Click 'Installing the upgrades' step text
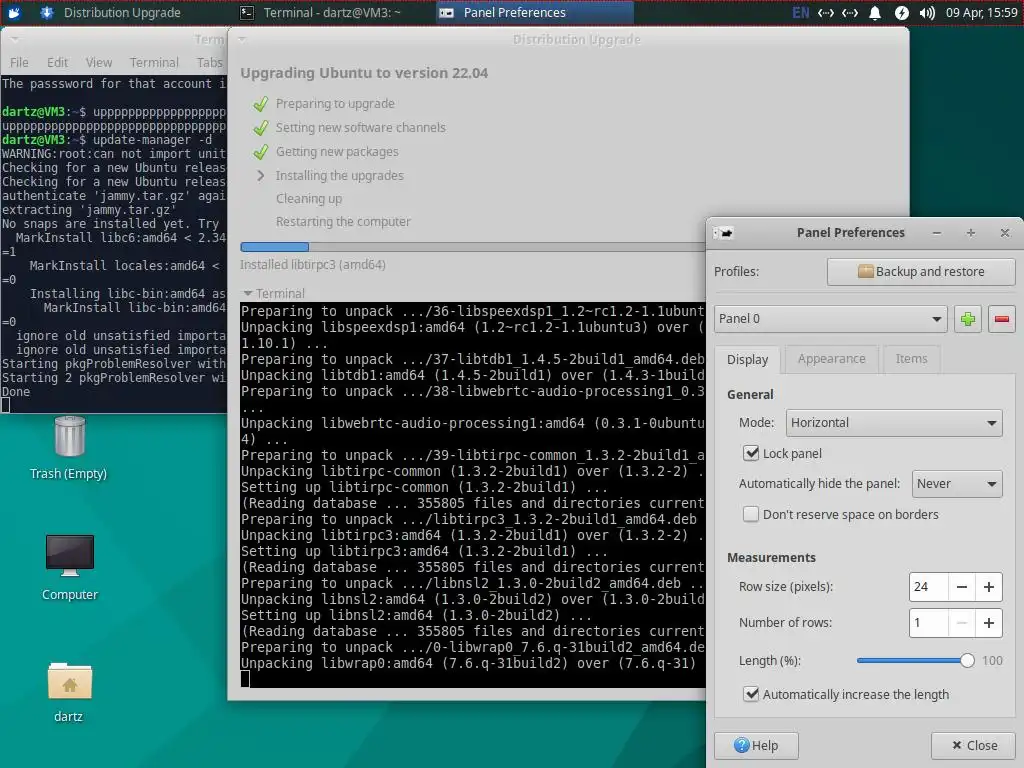The height and width of the screenshot is (768, 1024). (x=340, y=175)
